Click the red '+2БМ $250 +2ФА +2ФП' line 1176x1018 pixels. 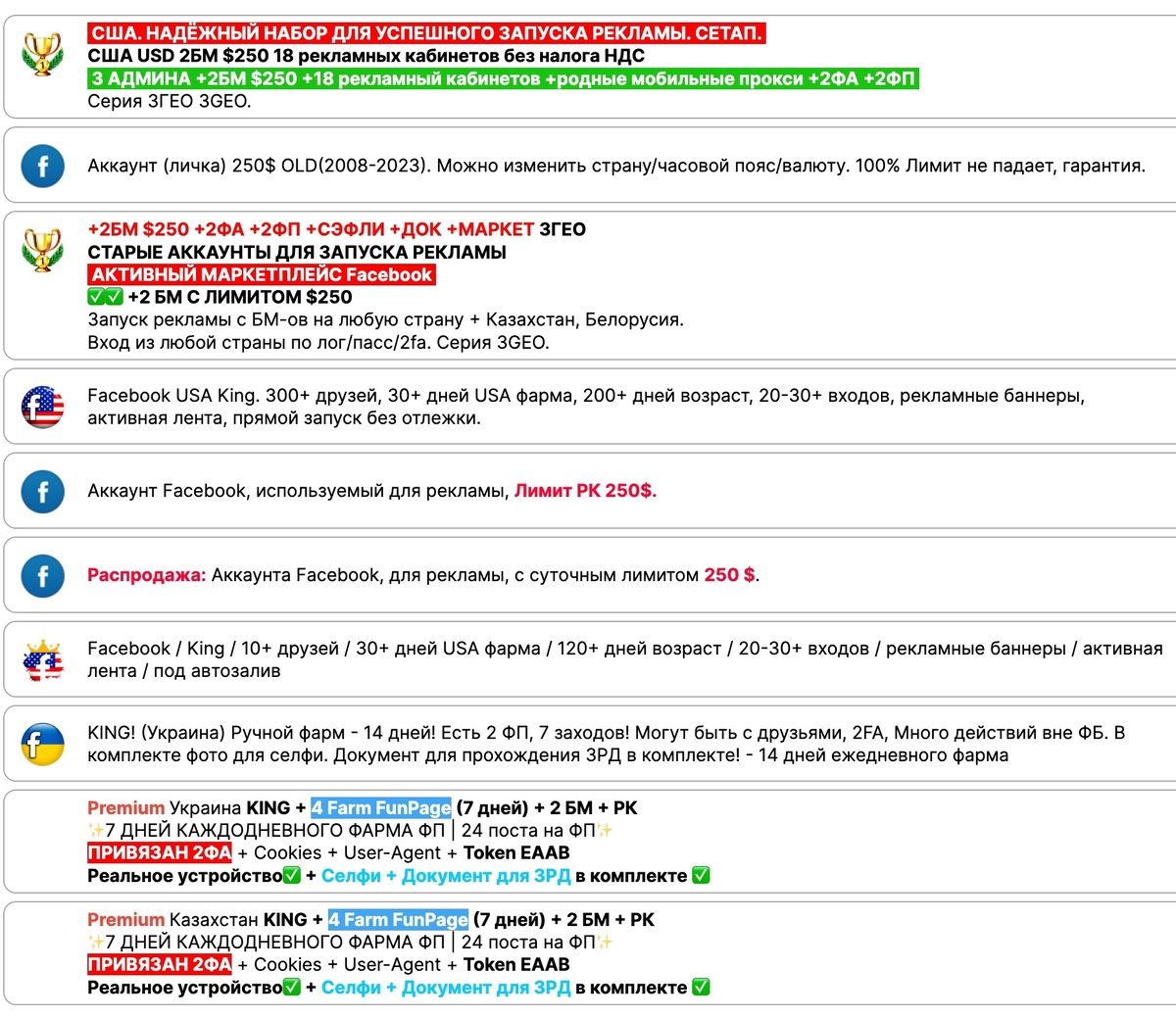point(311,229)
